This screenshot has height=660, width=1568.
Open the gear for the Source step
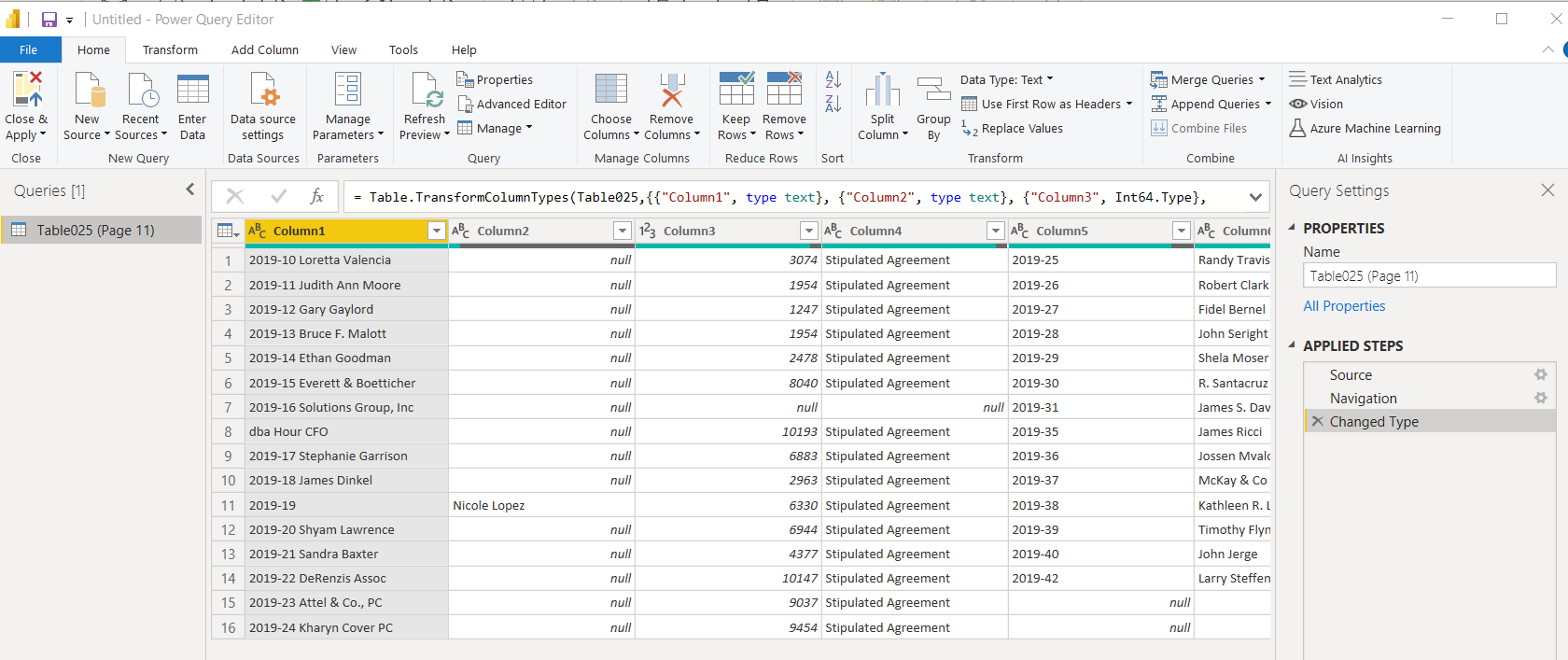(x=1541, y=374)
